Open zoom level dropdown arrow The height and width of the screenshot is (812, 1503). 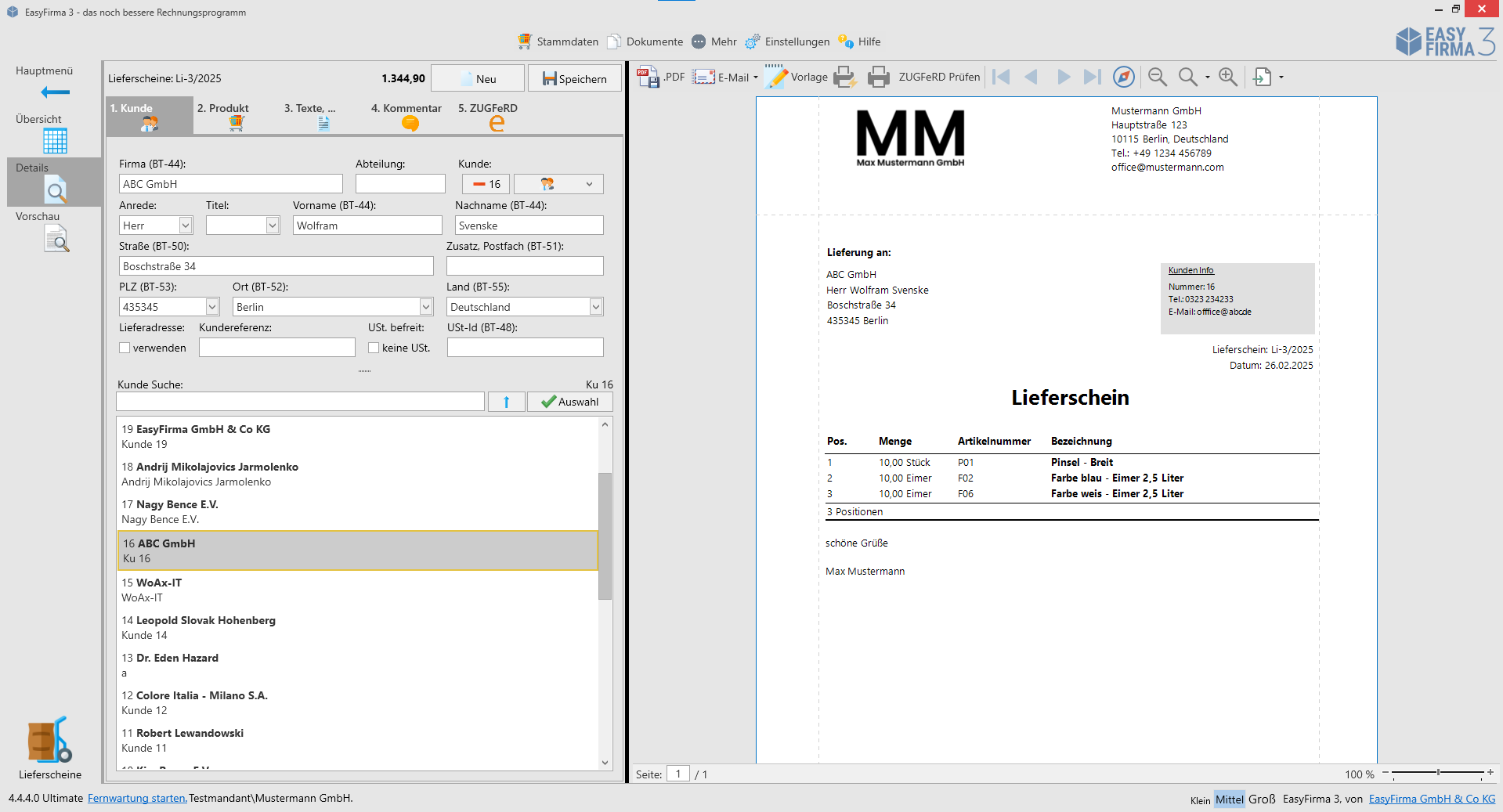pos(1207,78)
